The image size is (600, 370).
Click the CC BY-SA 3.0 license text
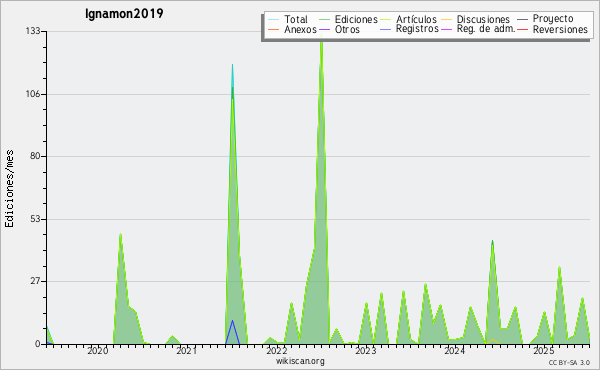tap(569, 362)
